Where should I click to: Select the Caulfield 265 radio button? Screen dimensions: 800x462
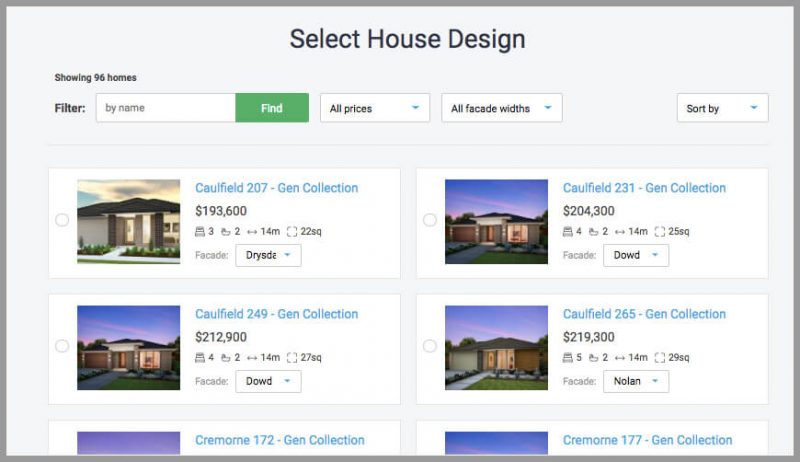430,346
